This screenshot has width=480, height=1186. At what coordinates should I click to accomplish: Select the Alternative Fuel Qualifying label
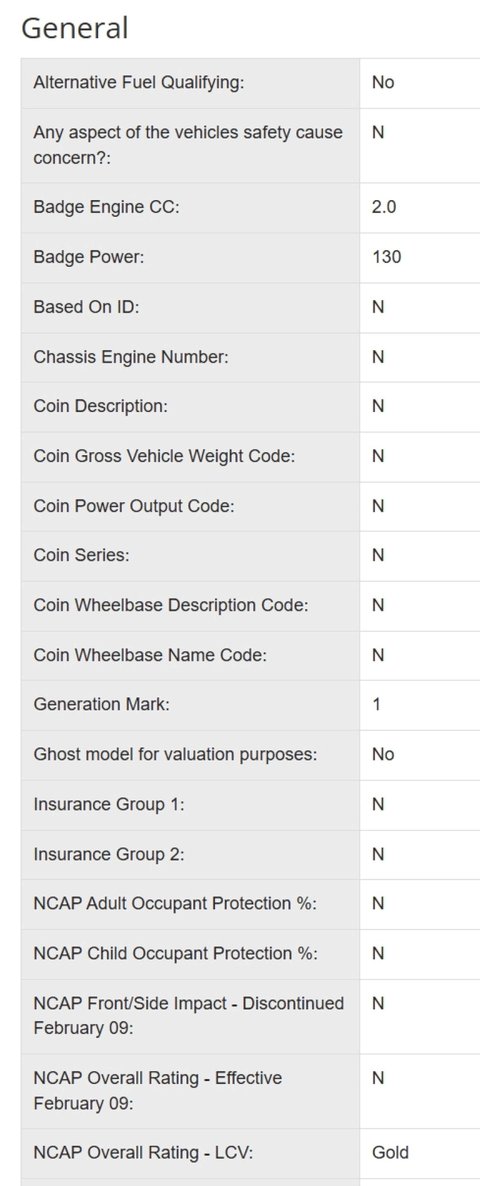[139, 82]
